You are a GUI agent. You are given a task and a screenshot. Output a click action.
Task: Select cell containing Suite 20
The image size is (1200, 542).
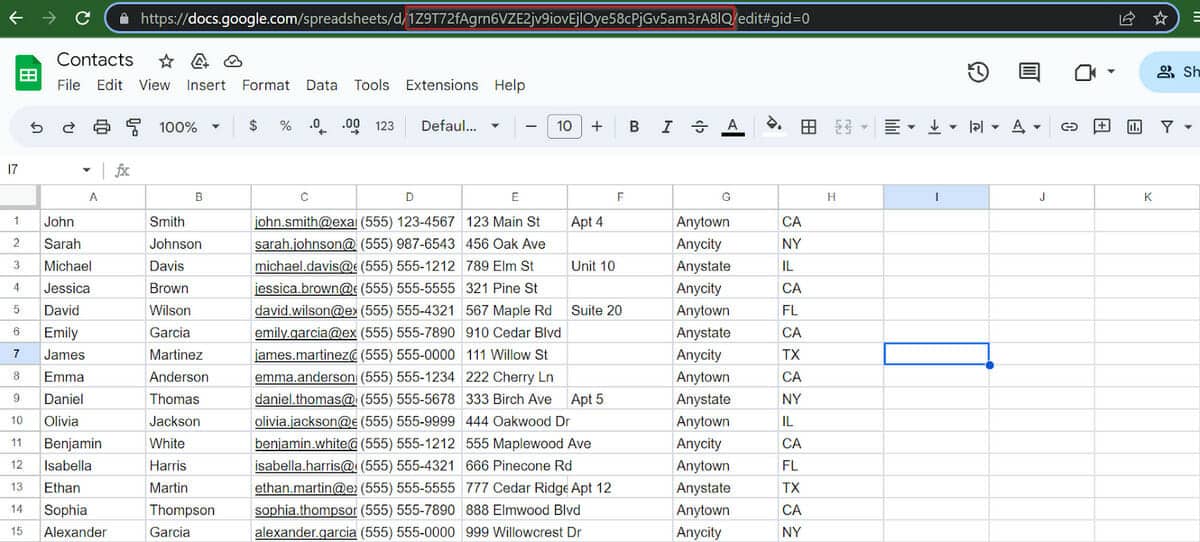pyautogui.click(x=620, y=310)
